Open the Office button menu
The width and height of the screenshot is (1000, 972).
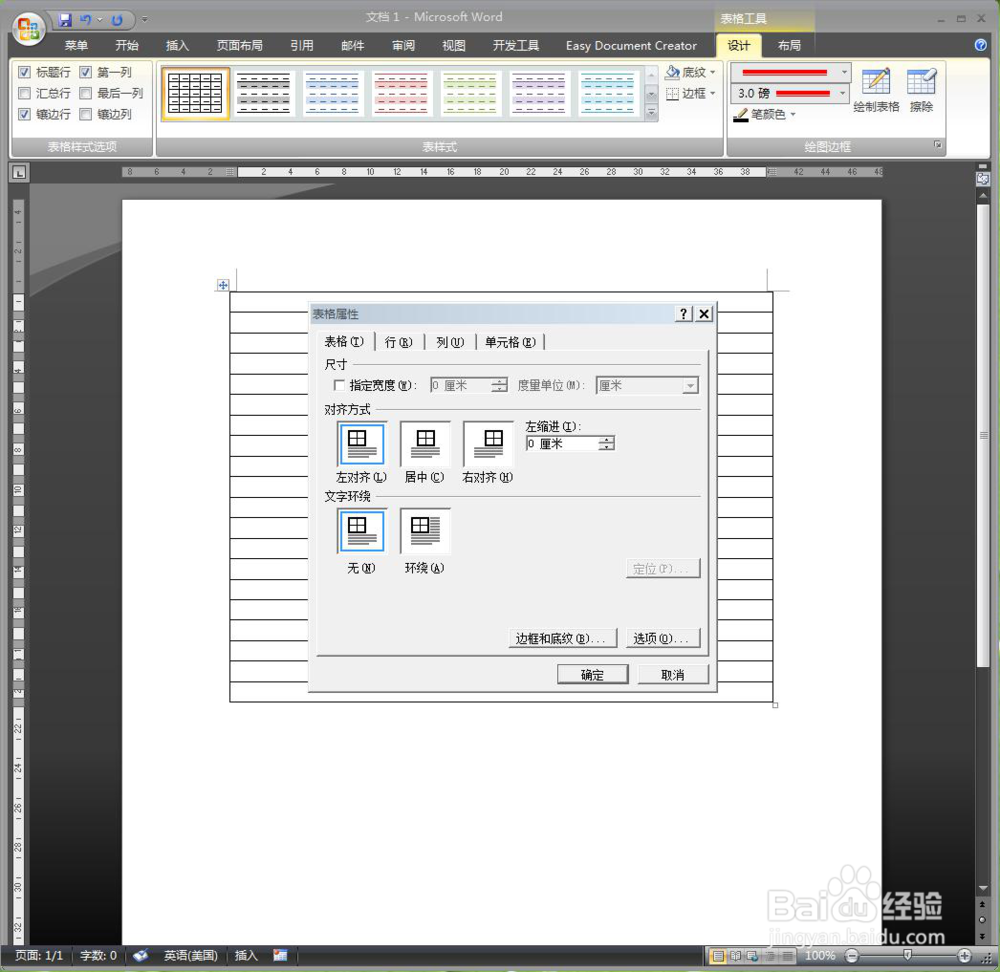28,29
